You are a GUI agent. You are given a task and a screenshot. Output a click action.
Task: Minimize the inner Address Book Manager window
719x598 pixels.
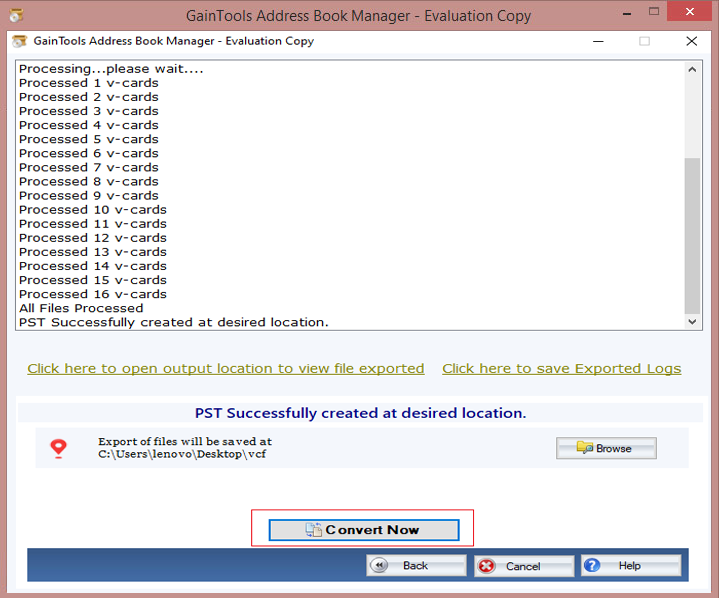click(x=598, y=41)
